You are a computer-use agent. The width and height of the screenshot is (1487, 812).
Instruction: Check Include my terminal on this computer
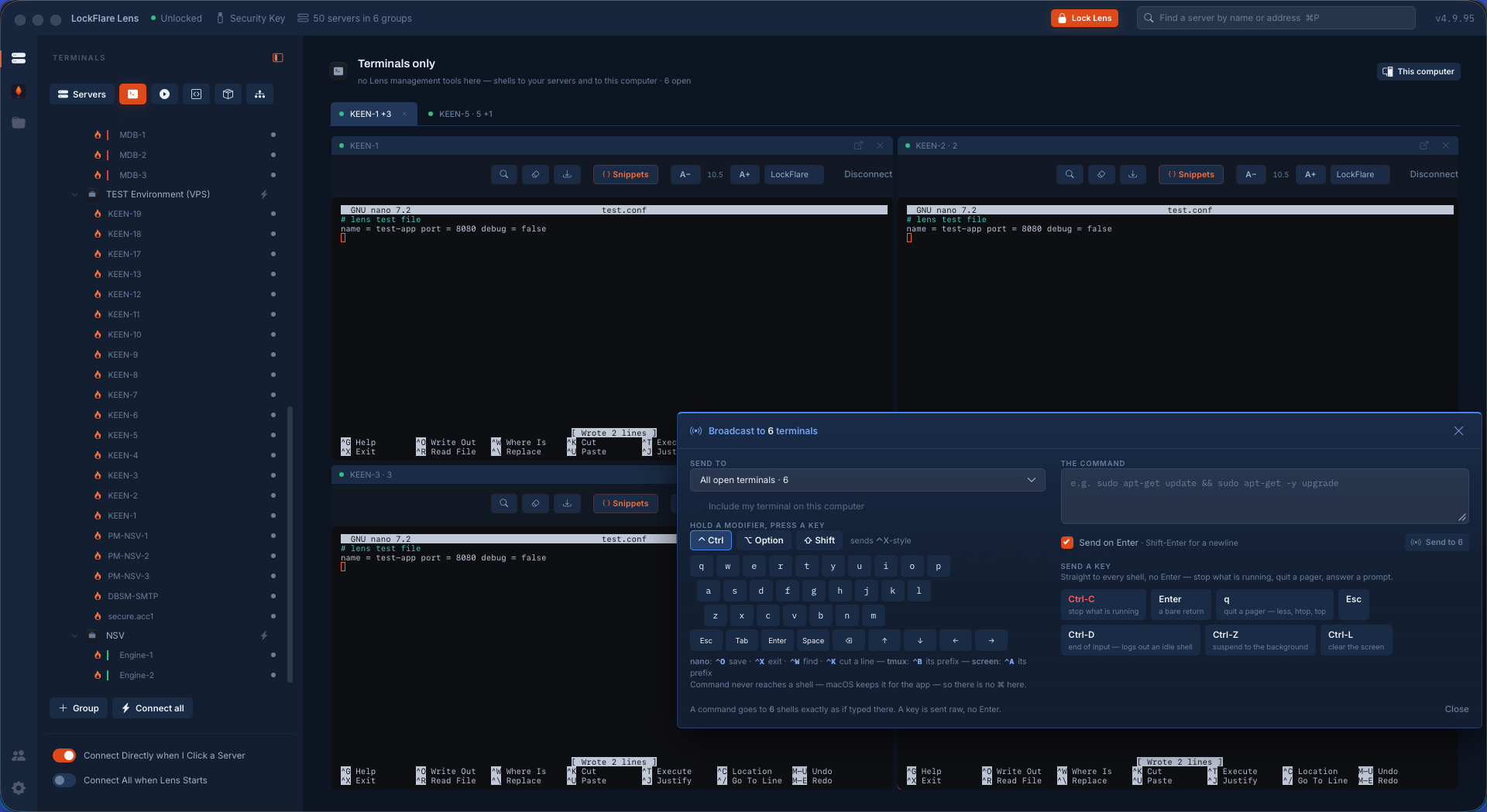click(x=696, y=506)
